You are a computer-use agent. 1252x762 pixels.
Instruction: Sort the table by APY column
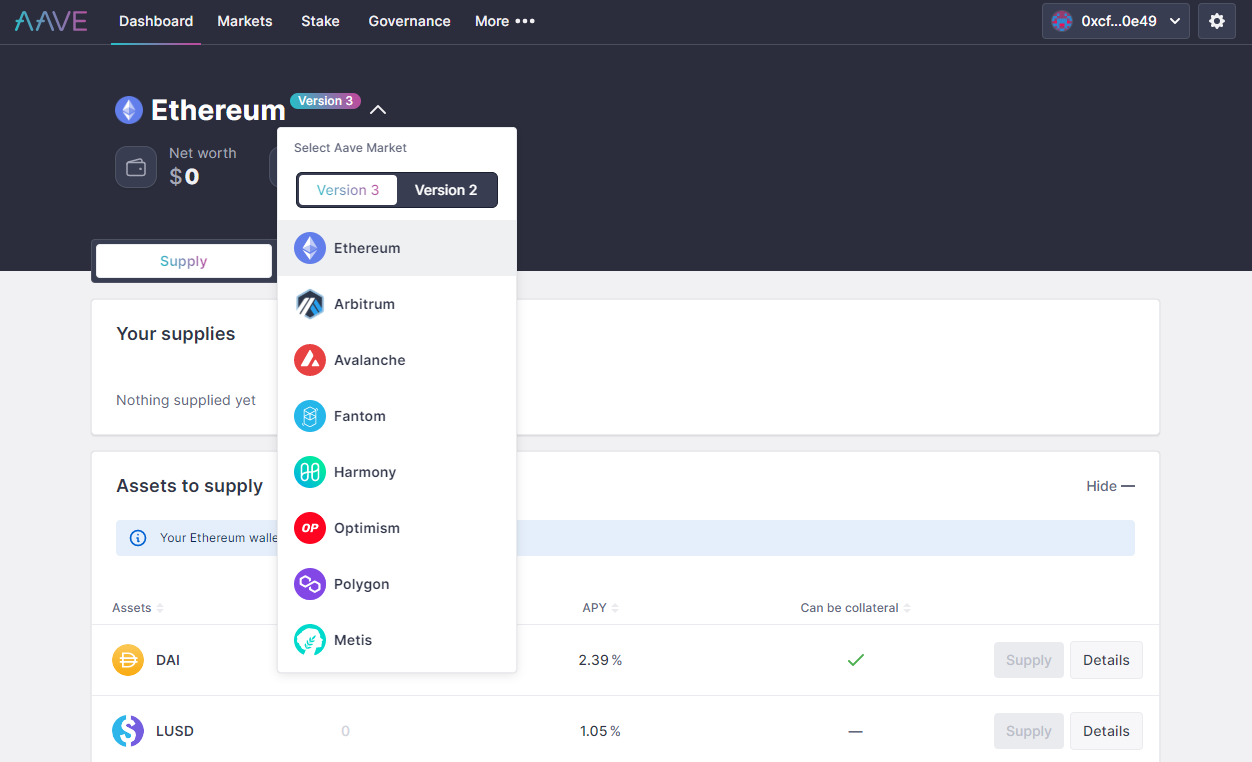tap(601, 608)
